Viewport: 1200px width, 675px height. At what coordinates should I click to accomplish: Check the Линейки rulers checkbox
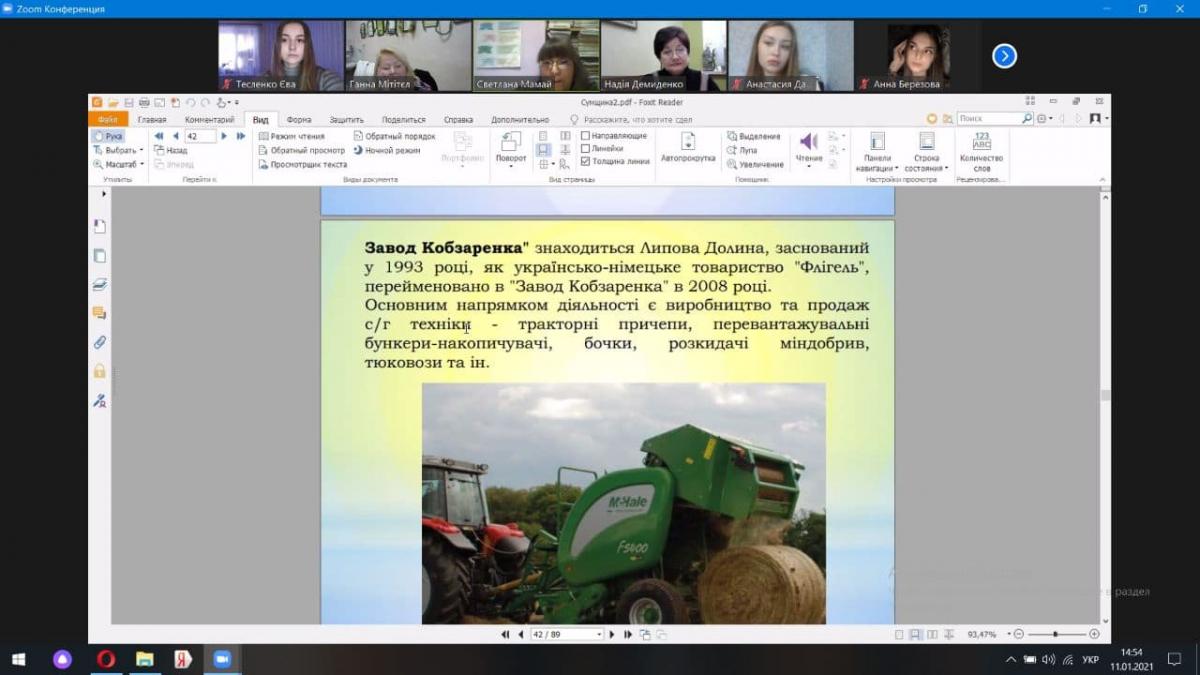[x=586, y=148]
